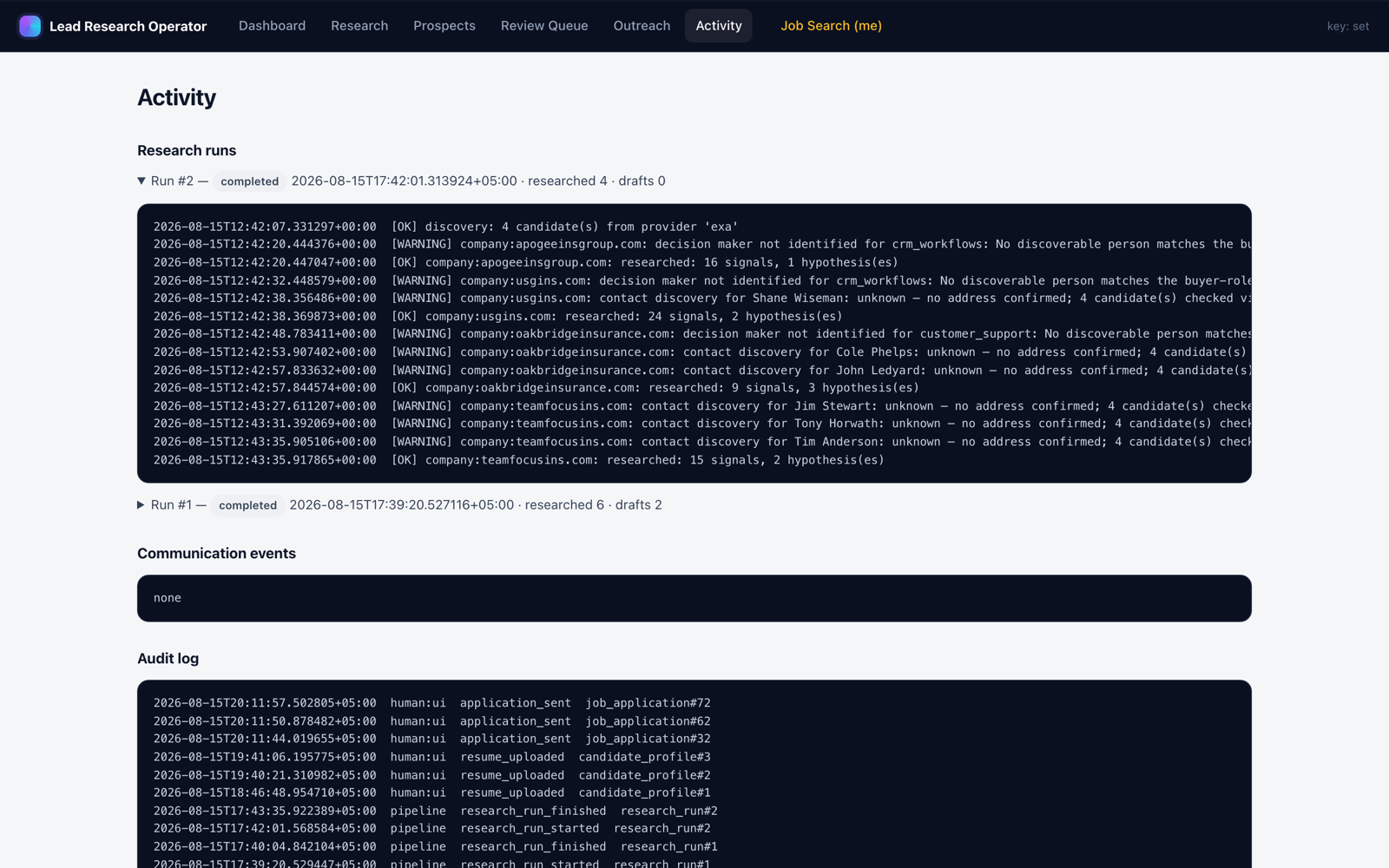Image resolution: width=1389 pixels, height=868 pixels.
Task: Select the apogeeinsgroup.com researched 16 signals line
Action: pyautogui.click(x=525, y=262)
